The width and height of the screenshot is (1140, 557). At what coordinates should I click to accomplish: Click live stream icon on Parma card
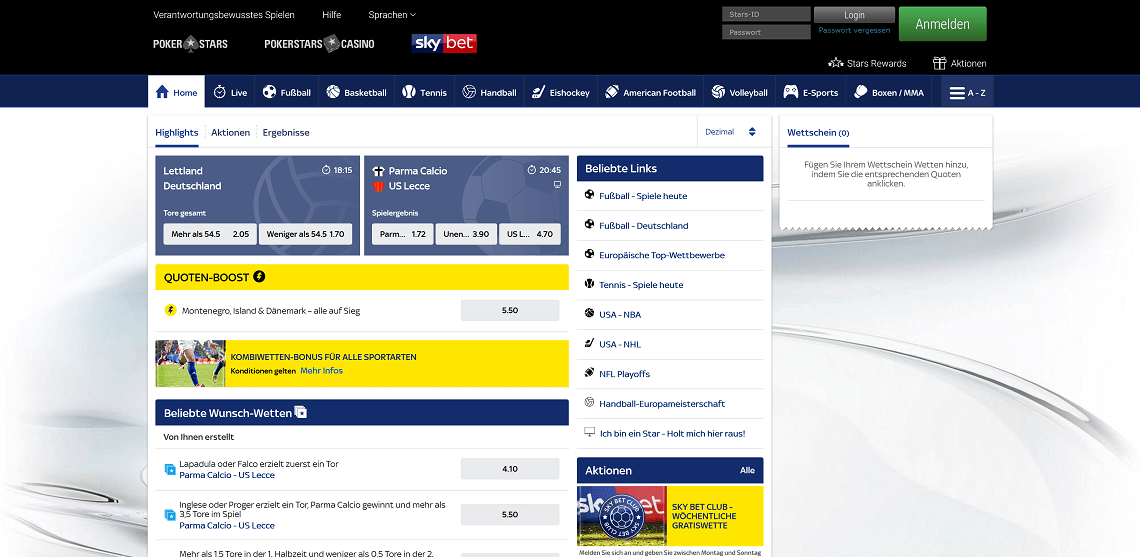click(x=557, y=185)
